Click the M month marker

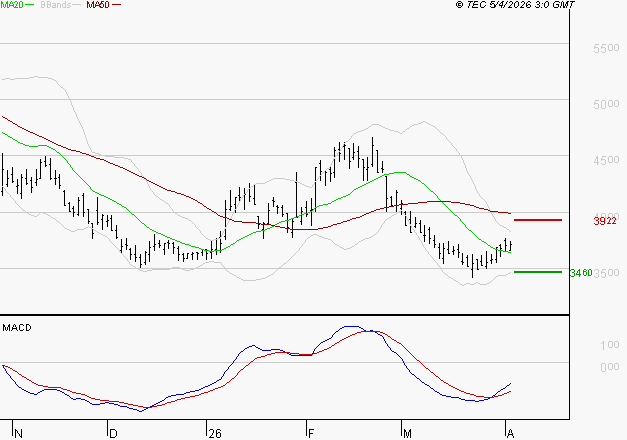coord(407,434)
